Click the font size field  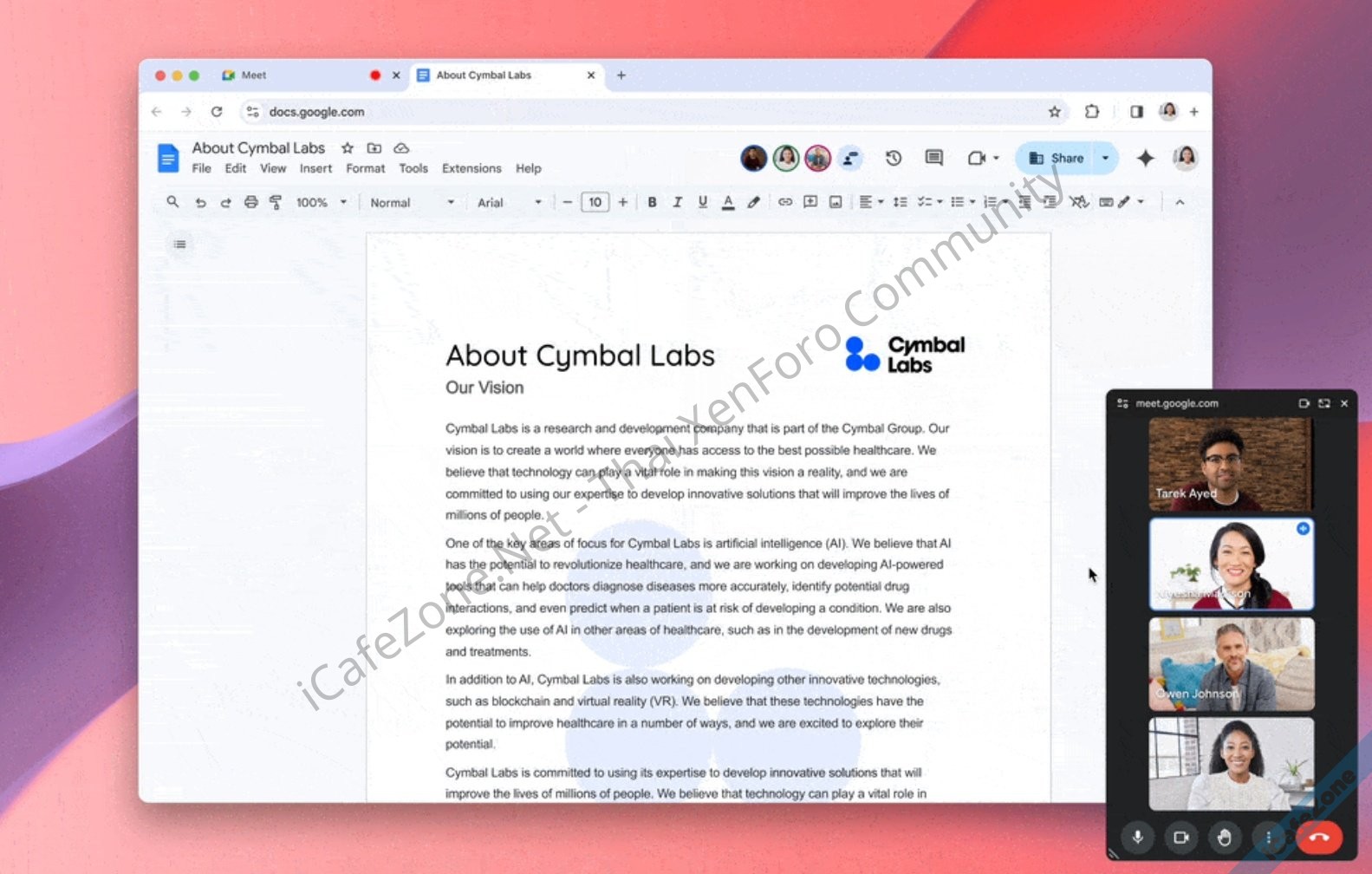[x=595, y=202]
